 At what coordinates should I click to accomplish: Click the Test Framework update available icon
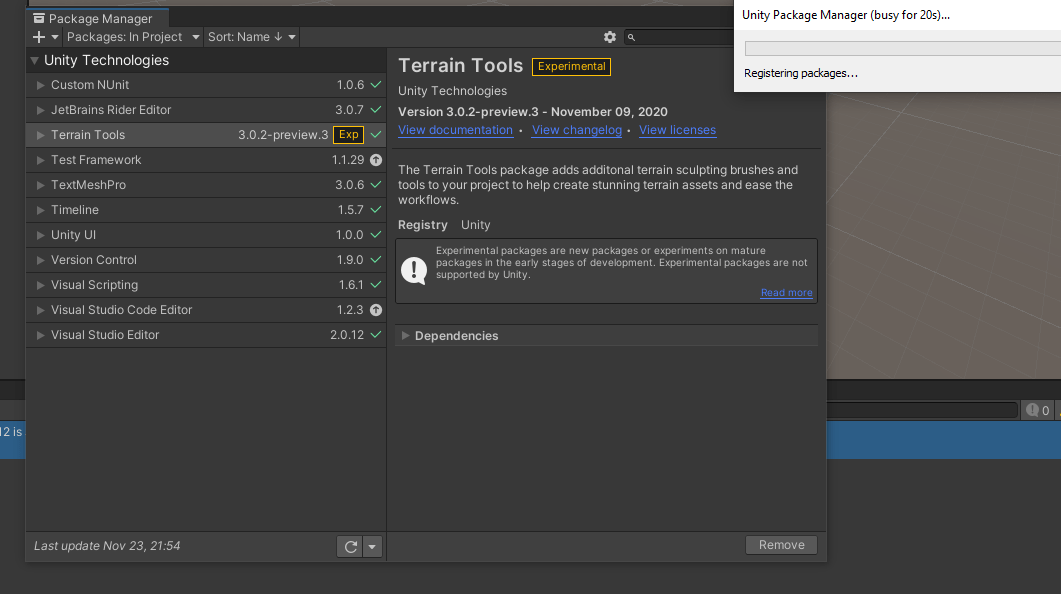(x=376, y=160)
